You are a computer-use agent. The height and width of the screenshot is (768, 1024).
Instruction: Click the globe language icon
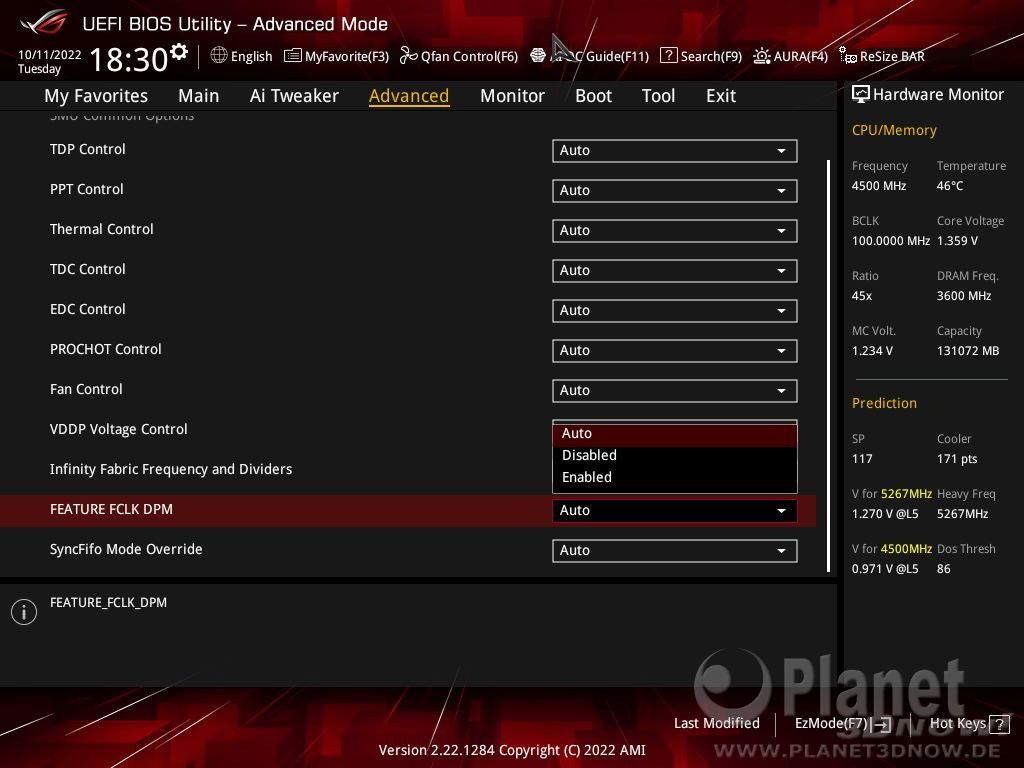point(219,56)
